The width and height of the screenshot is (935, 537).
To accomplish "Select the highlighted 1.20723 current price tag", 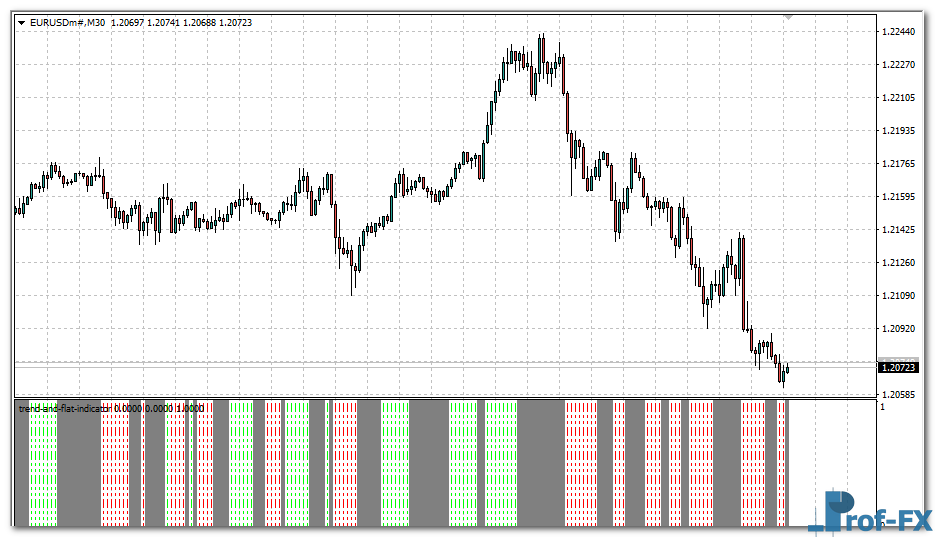I will tap(899, 368).
